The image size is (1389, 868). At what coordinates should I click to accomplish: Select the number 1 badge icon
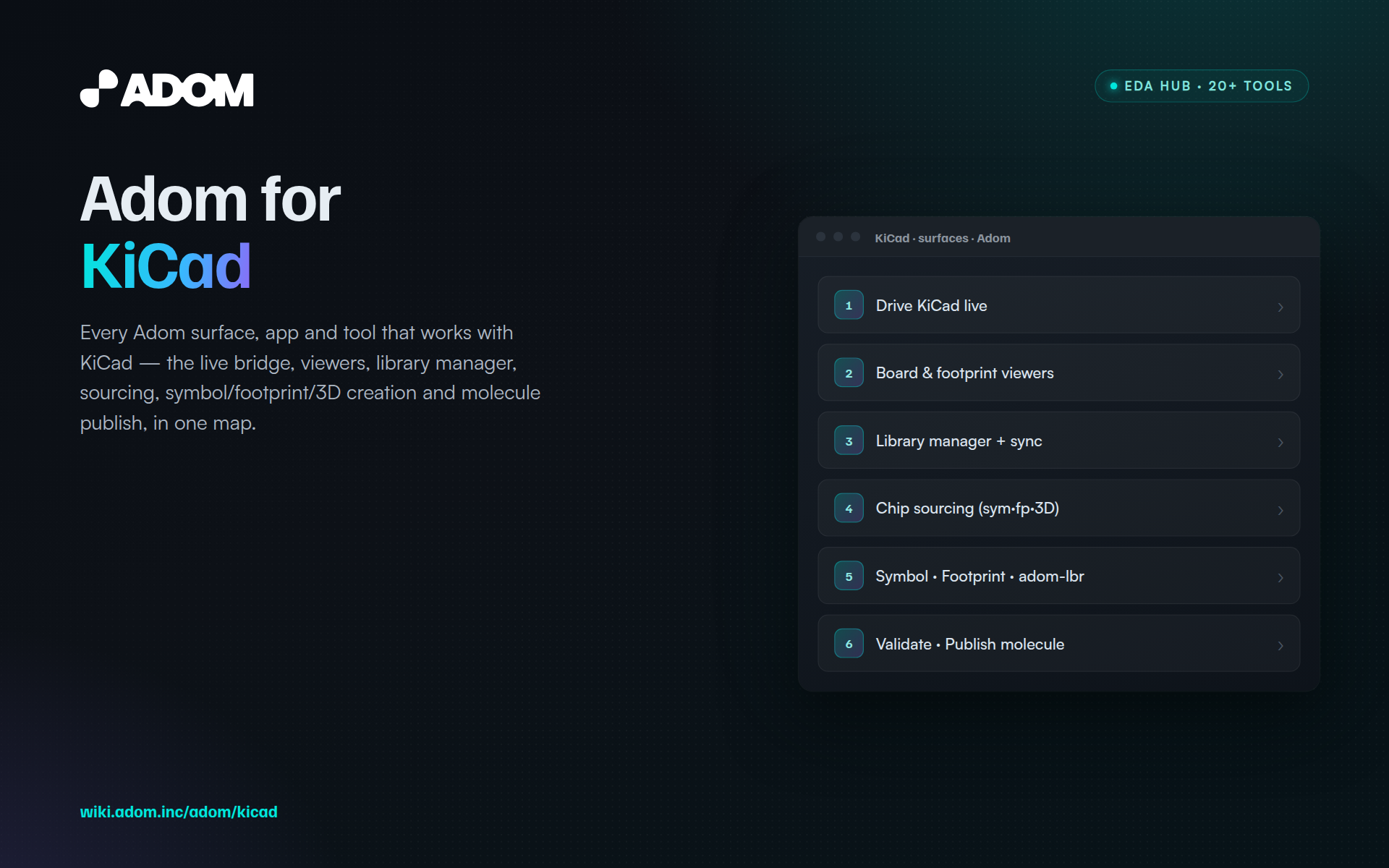849,305
